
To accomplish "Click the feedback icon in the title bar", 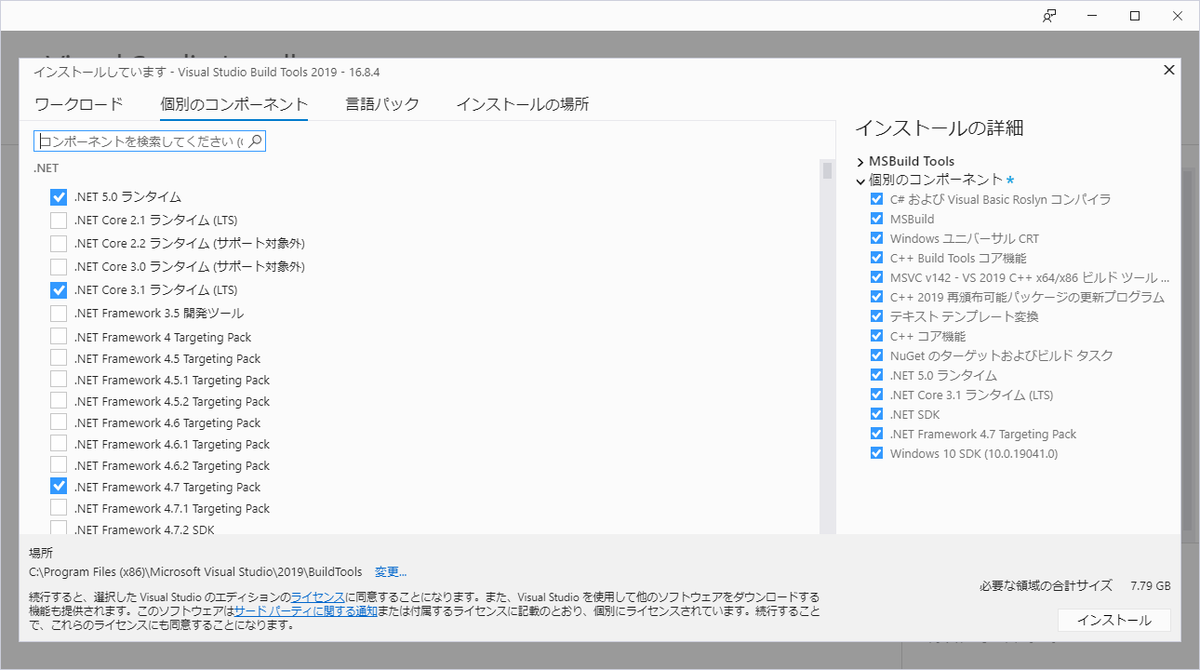I will (1049, 15).
